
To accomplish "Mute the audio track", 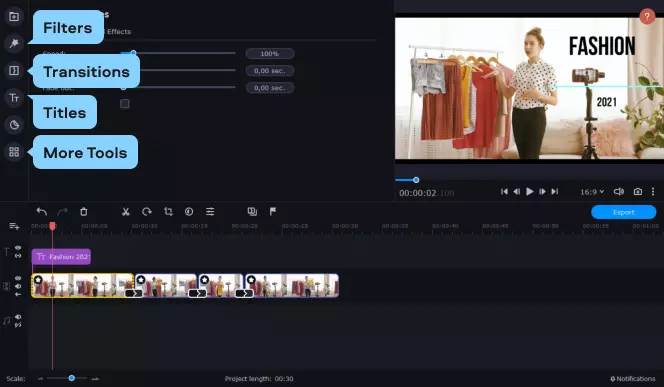I will pos(18,317).
